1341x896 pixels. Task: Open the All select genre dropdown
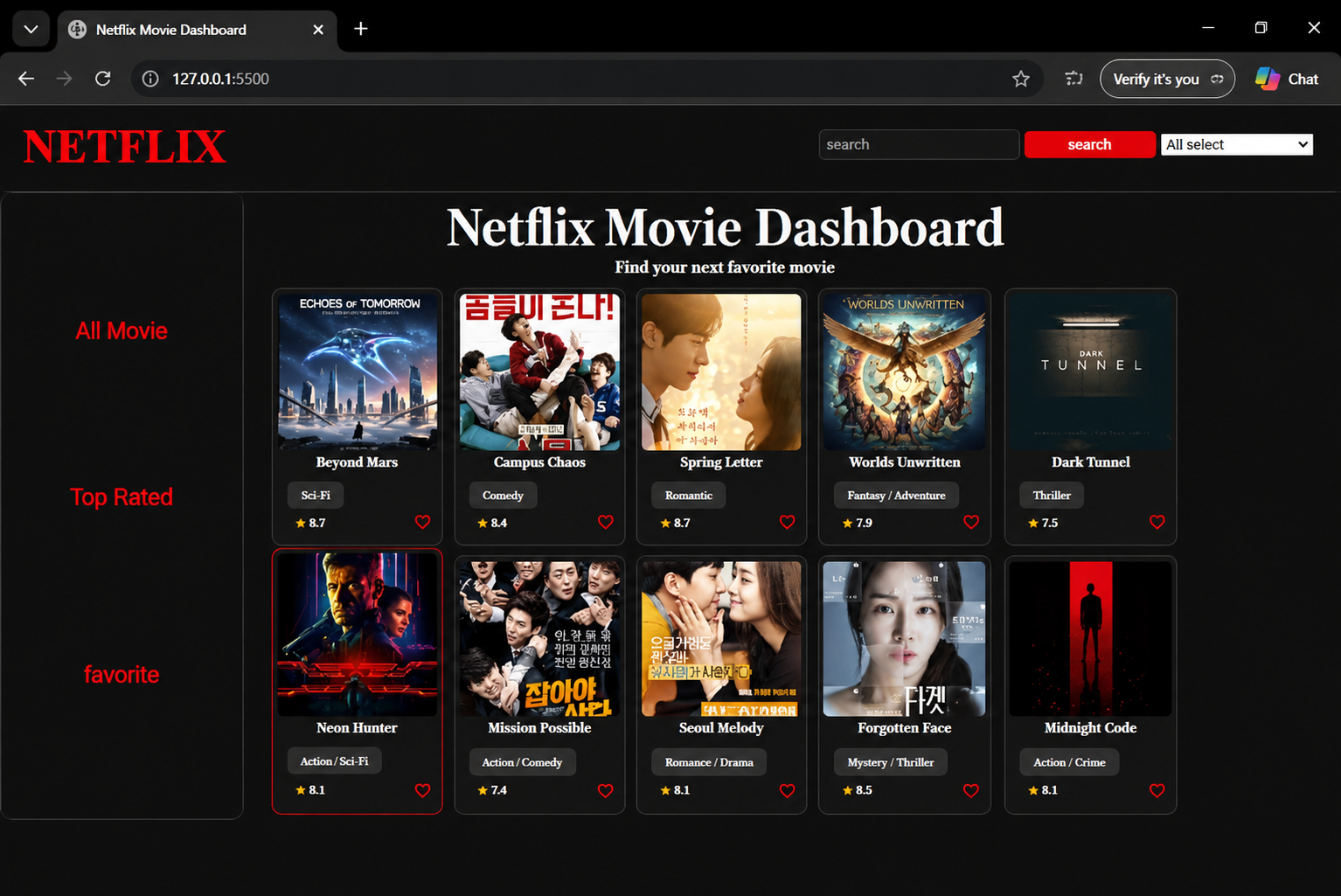[x=1237, y=144]
